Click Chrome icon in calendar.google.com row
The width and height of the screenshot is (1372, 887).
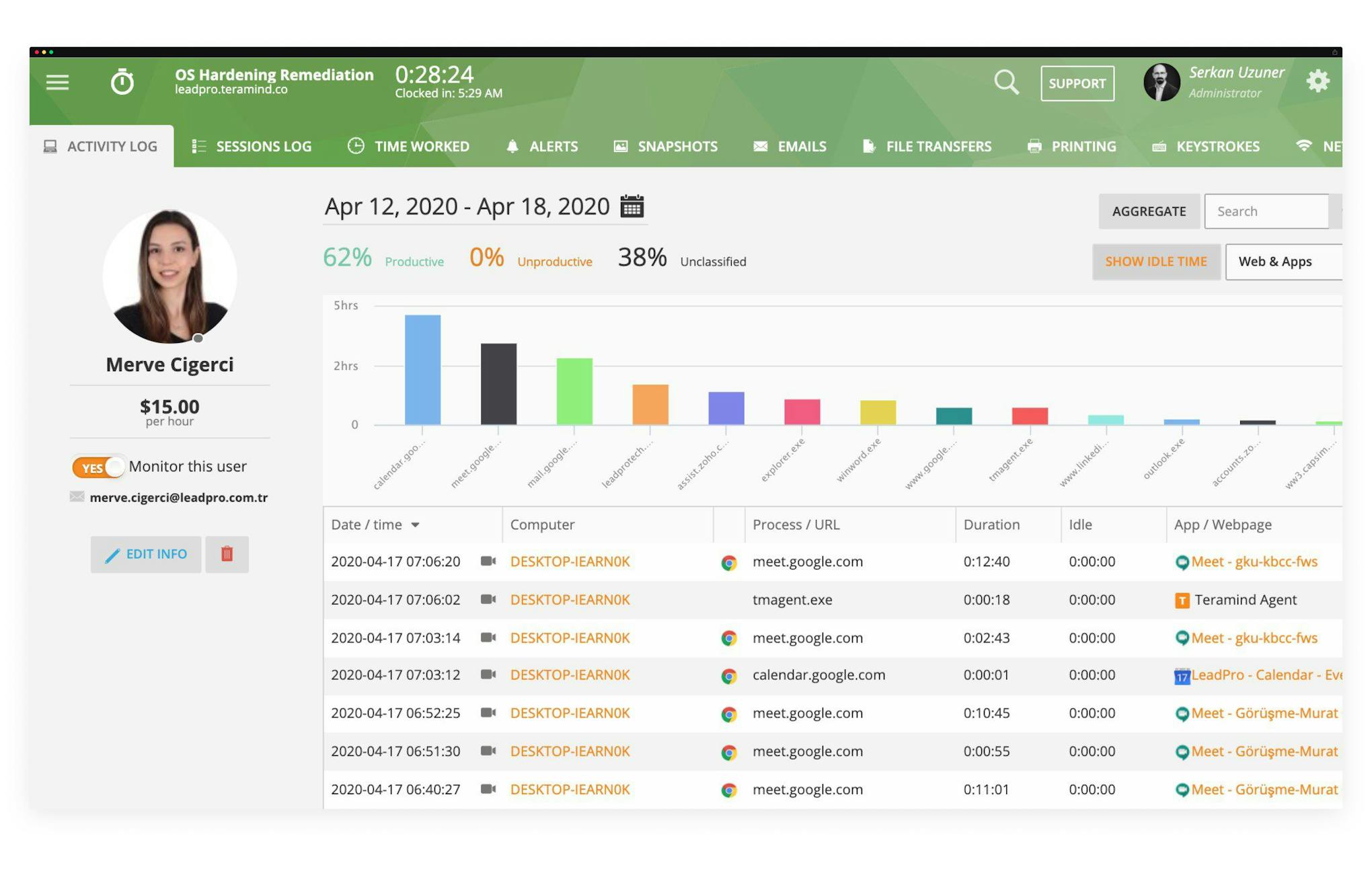click(x=728, y=676)
